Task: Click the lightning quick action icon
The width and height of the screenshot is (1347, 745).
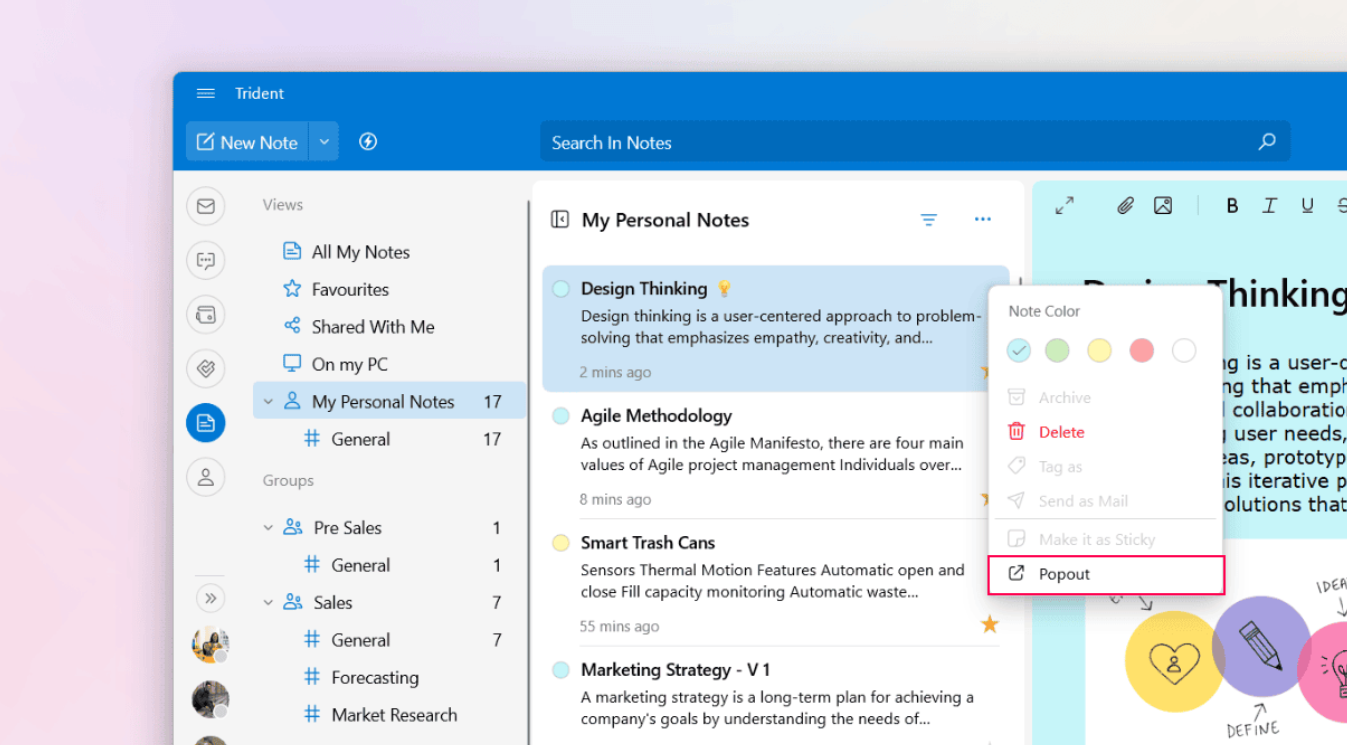Action: tap(368, 142)
